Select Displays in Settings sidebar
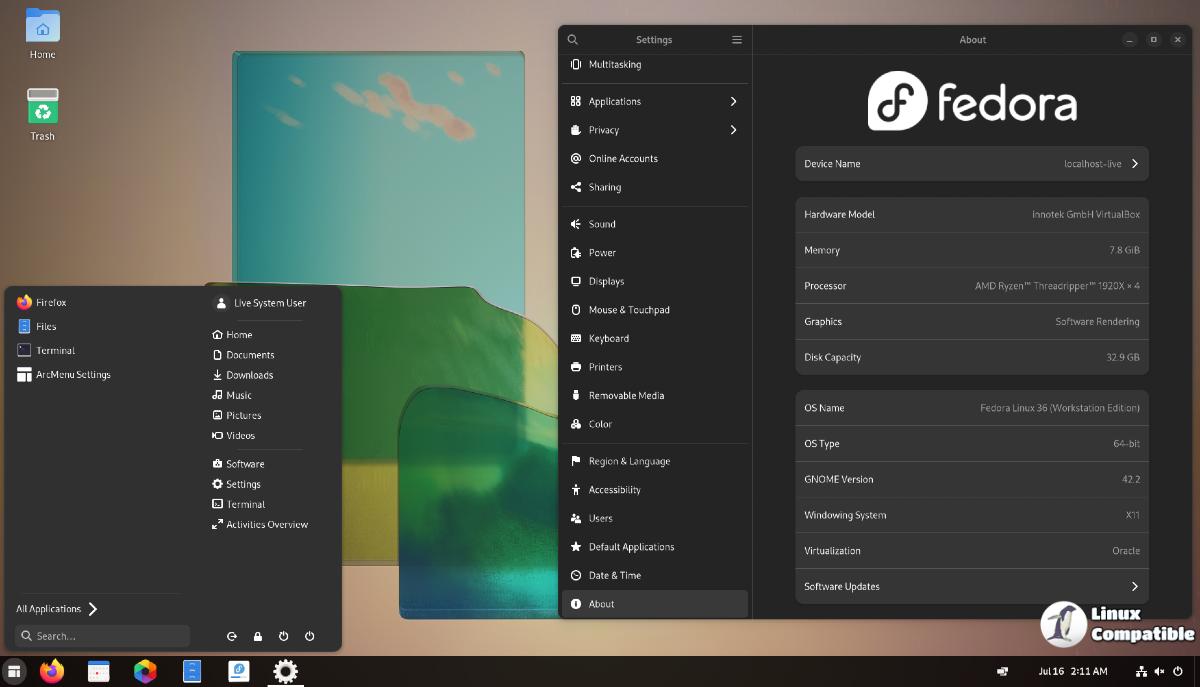The width and height of the screenshot is (1200, 687). click(x=606, y=281)
